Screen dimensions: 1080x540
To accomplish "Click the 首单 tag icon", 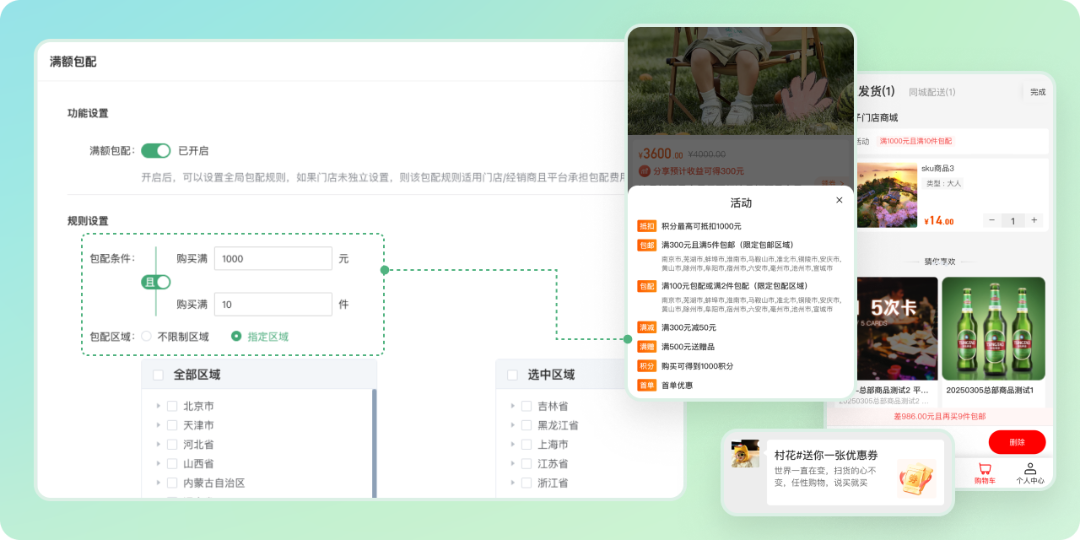I will point(647,385).
